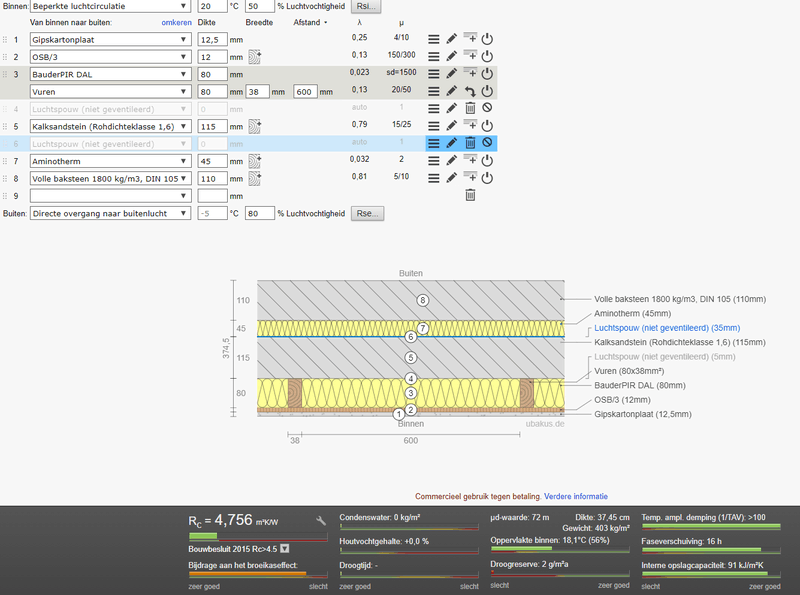Re-enable highlighted Luchtspouw layer 6
The width and height of the screenshot is (800, 595).
click(x=487, y=142)
